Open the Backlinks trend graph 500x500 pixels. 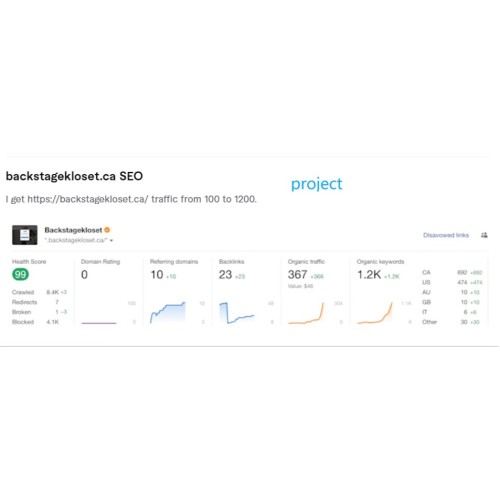[237, 312]
